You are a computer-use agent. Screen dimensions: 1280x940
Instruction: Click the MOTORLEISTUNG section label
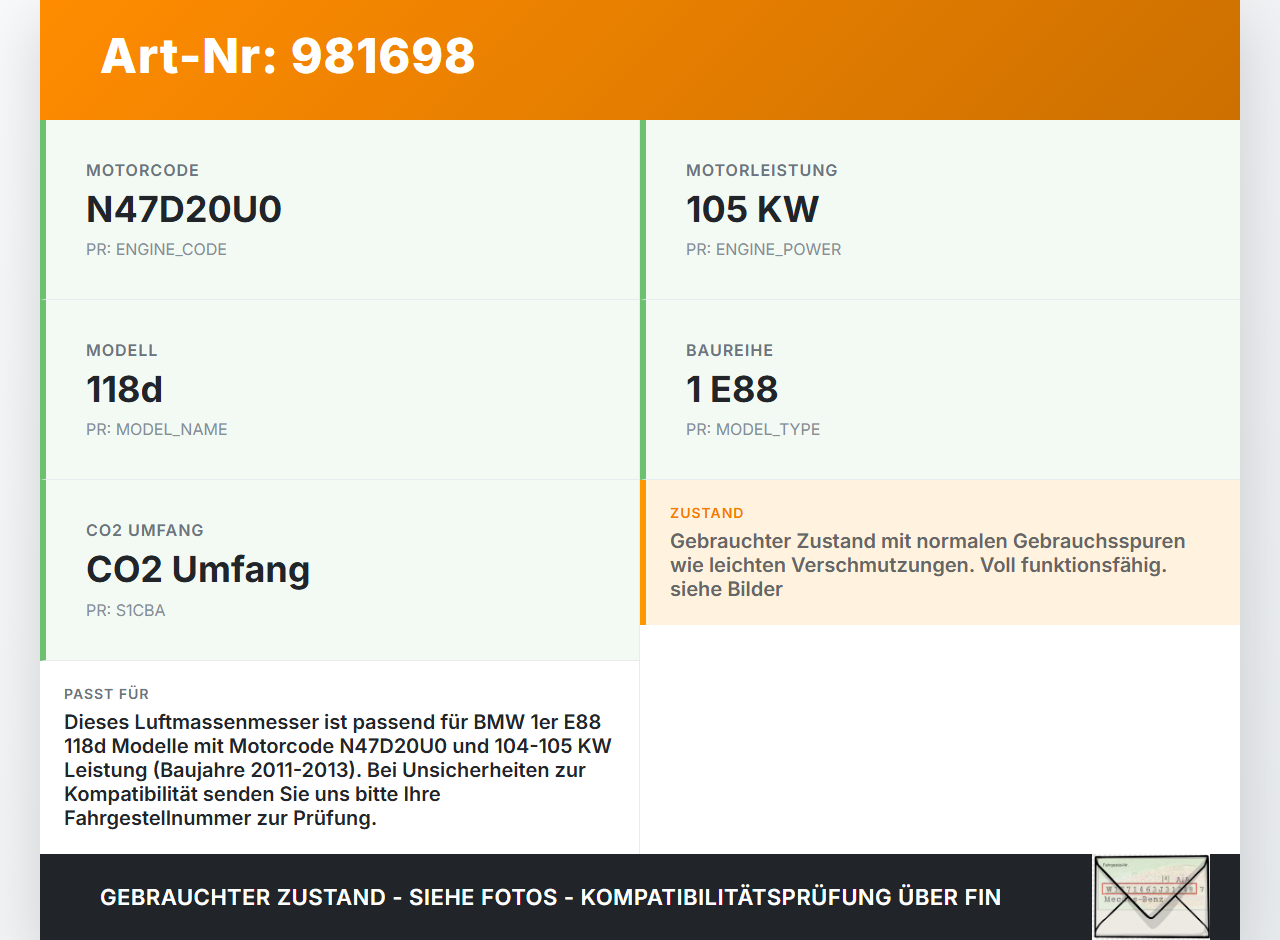point(761,170)
